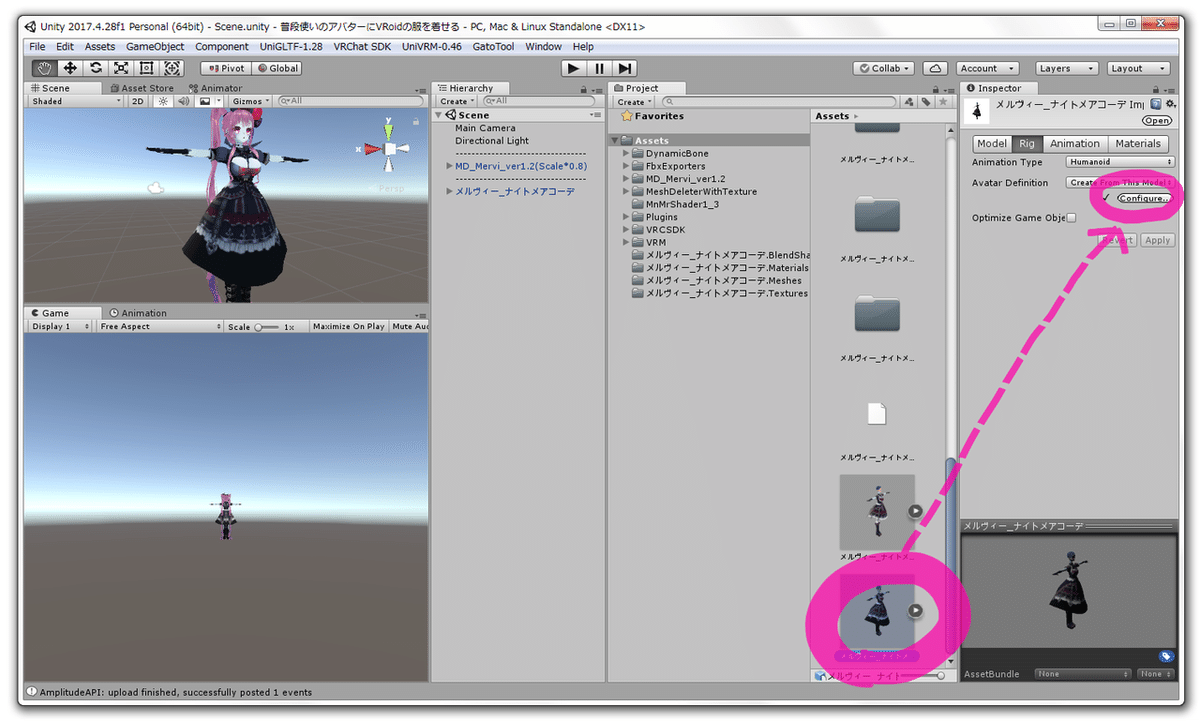This screenshot has height=721, width=1200.
Task: Click the blue asset label tag icon
Action: pyautogui.click(x=1166, y=657)
